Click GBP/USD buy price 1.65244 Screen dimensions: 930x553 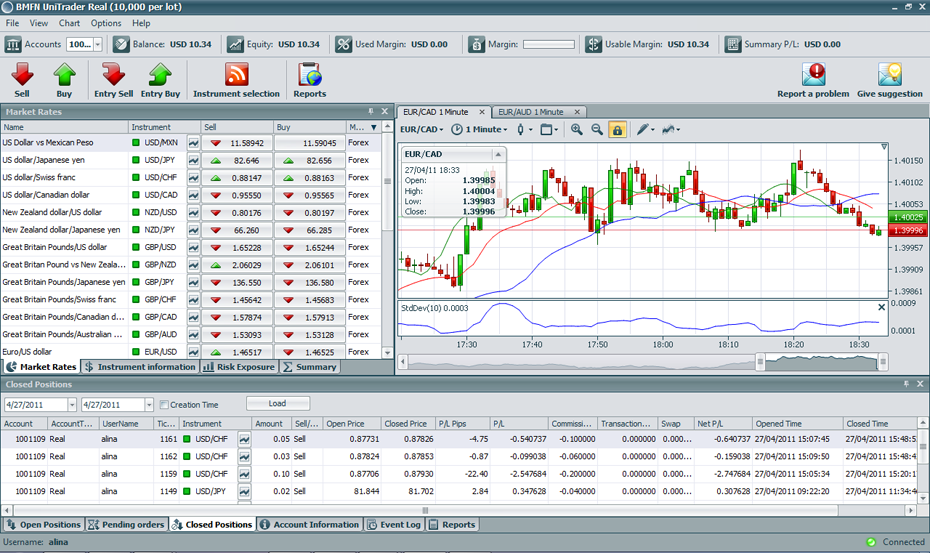pos(309,247)
